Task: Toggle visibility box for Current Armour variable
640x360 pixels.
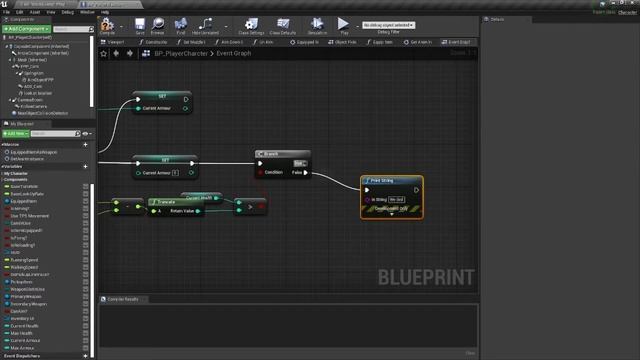Action: click(x=86, y=340)
